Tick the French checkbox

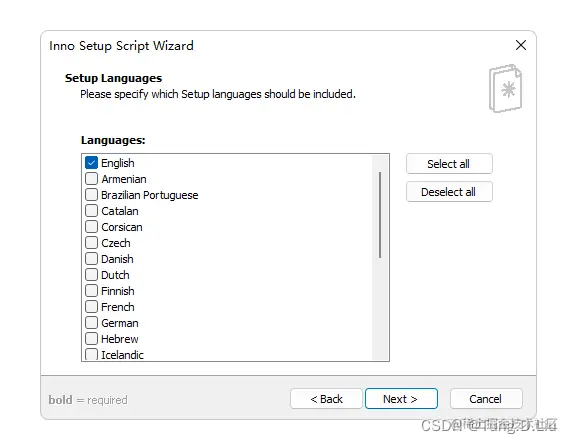click(91, 307)
